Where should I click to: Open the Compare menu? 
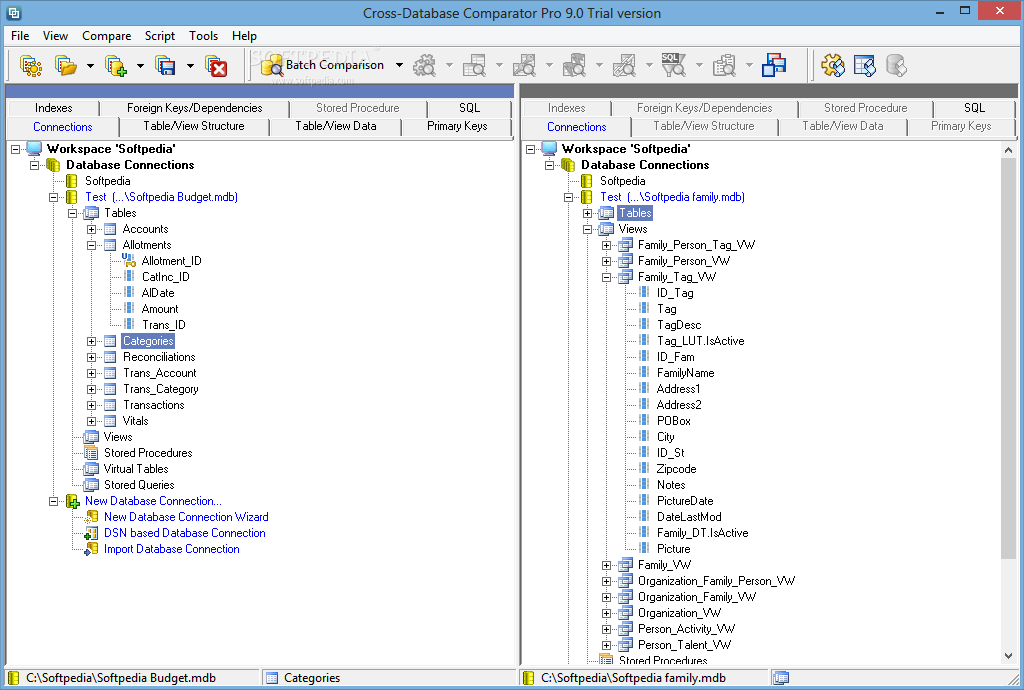tap(106, 36)
